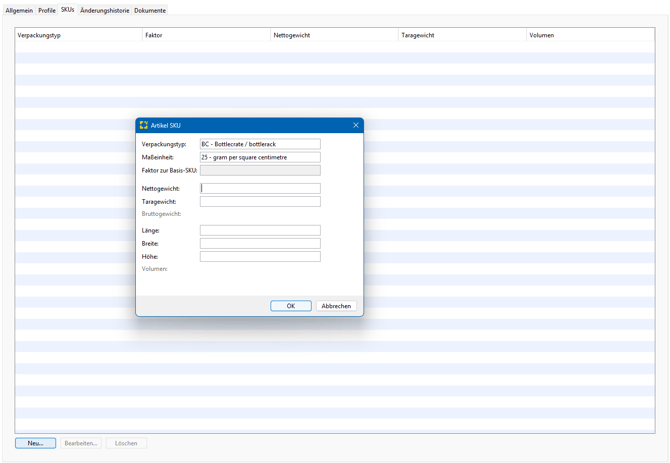This screenshot has width=670, height=463.
Task: Click the Volumen label in dialog
Action: (x=154, y=269)
